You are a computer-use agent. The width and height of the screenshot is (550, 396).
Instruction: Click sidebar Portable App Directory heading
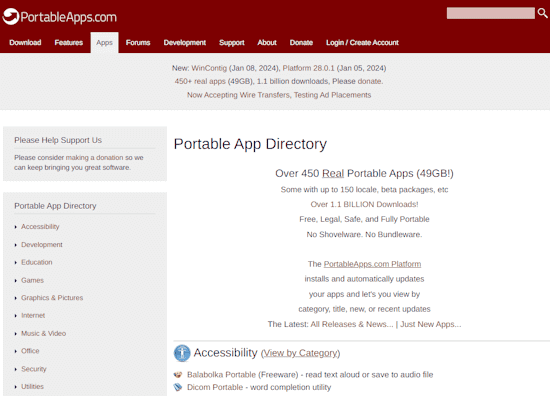55,206
